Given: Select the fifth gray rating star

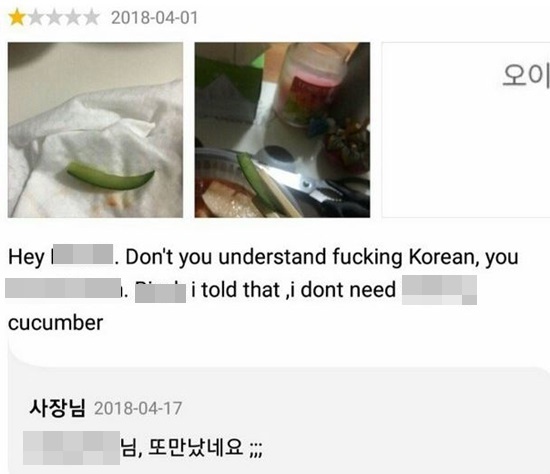Looking at the screenshot, I should pyautogui.click(x=92, y=18).
